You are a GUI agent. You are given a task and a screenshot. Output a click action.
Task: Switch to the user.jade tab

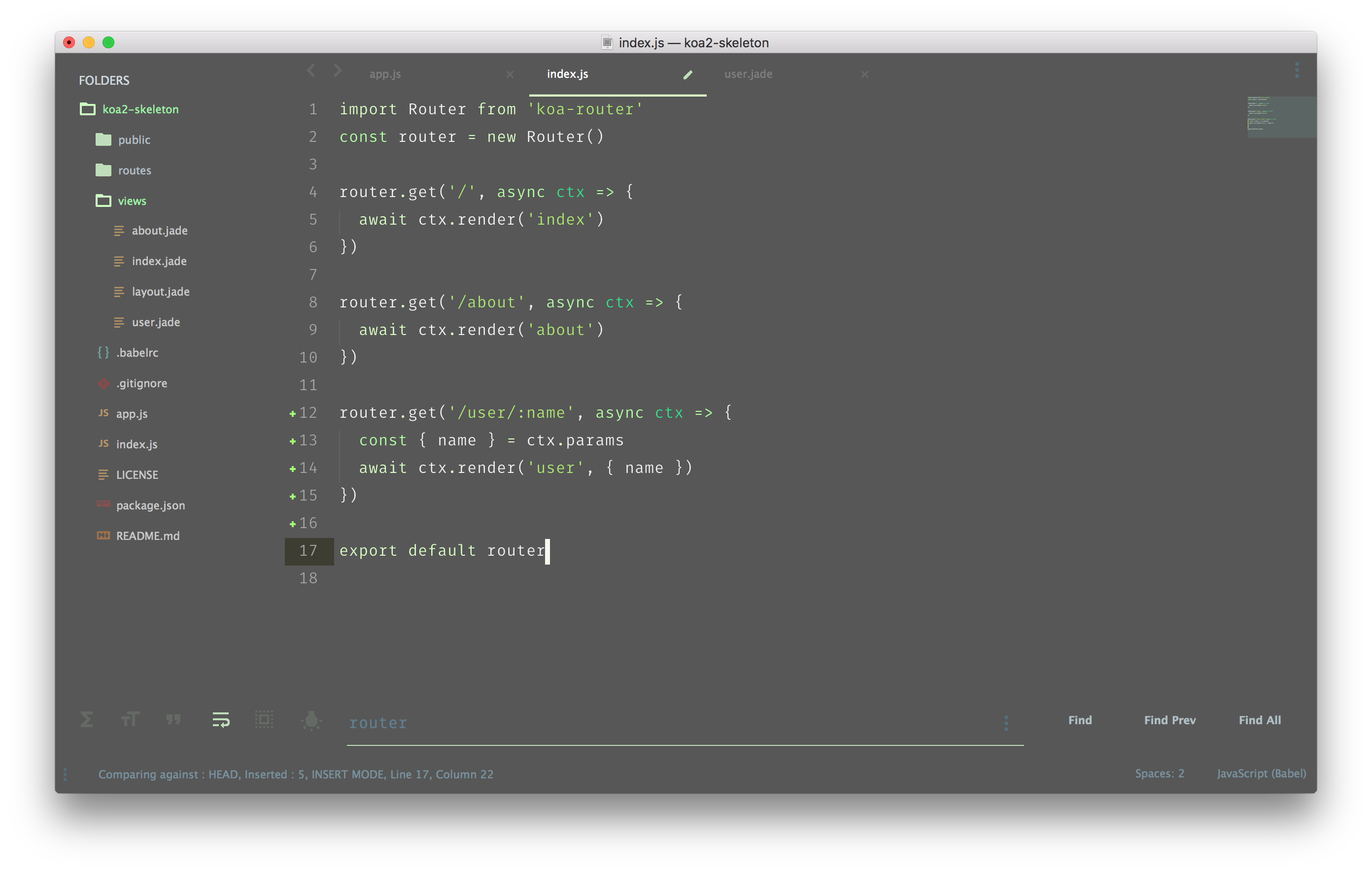coord(748,74)
